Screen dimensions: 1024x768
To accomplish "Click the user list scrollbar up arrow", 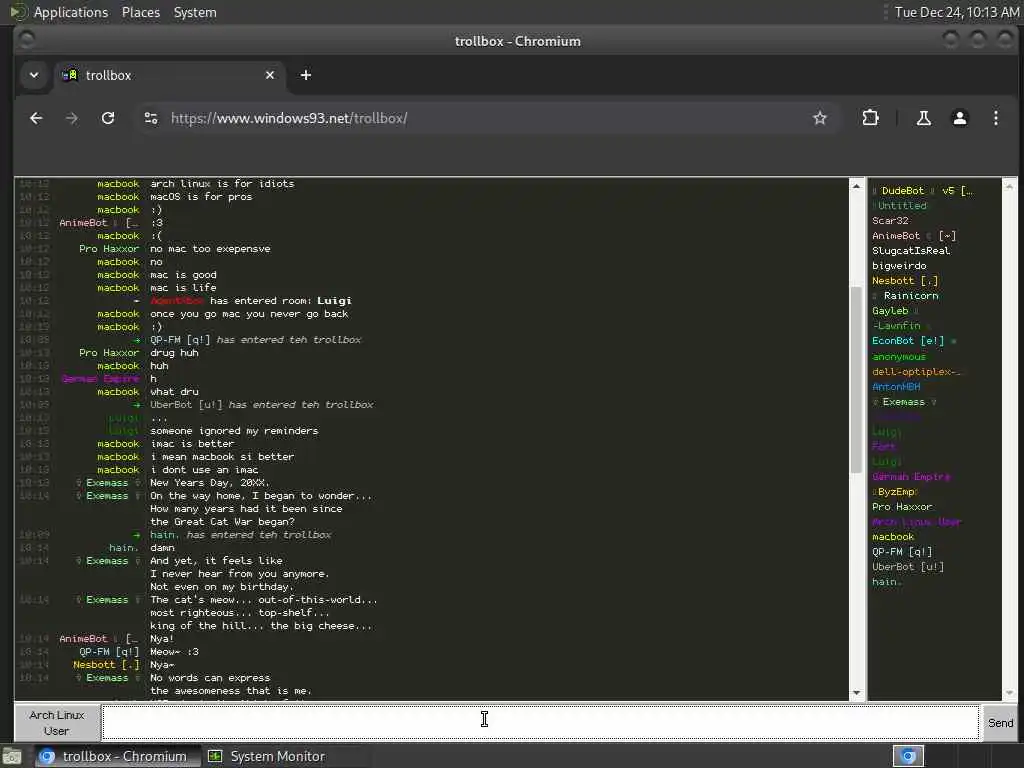I will pos(1010,186).
